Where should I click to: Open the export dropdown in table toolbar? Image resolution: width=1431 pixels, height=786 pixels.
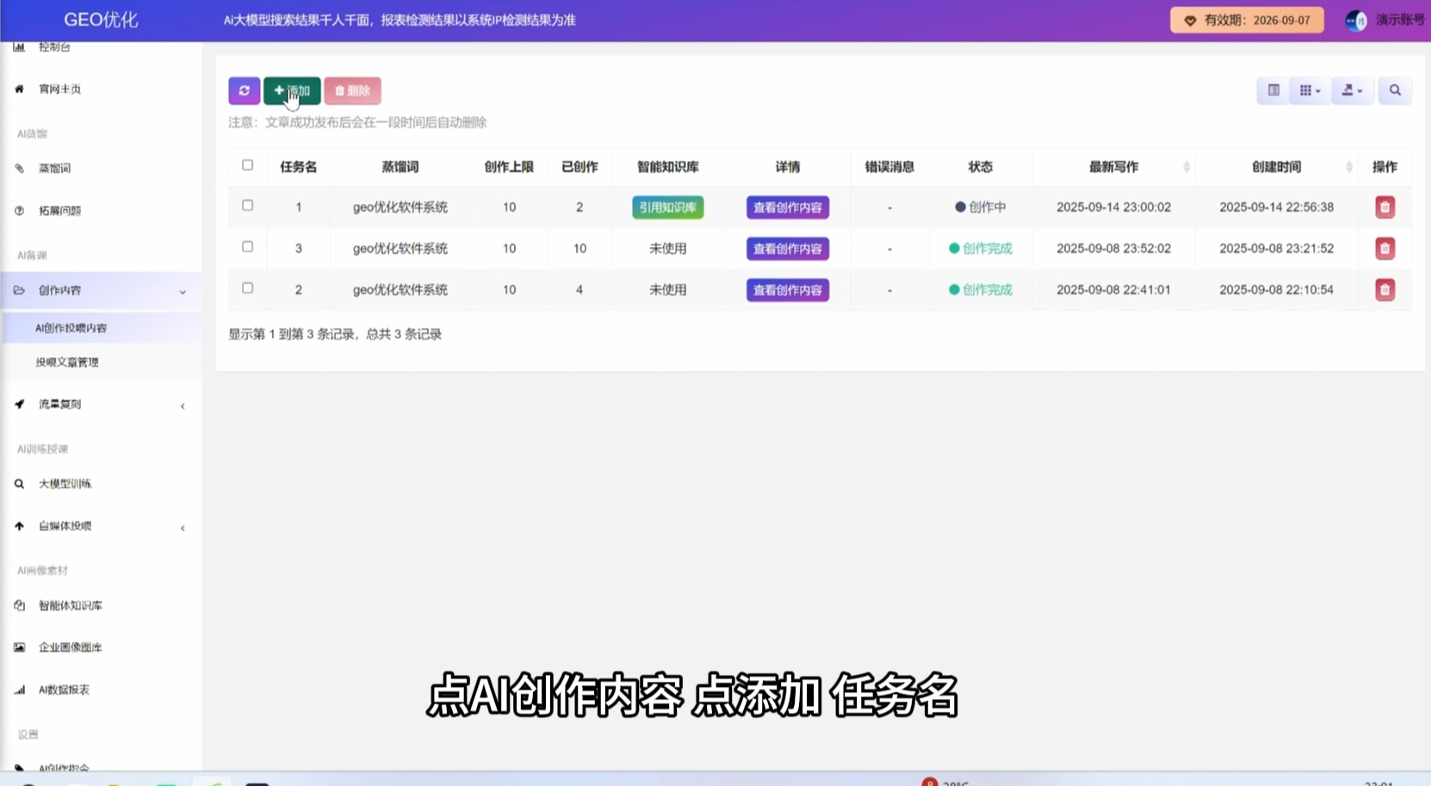click(1352, 91)
